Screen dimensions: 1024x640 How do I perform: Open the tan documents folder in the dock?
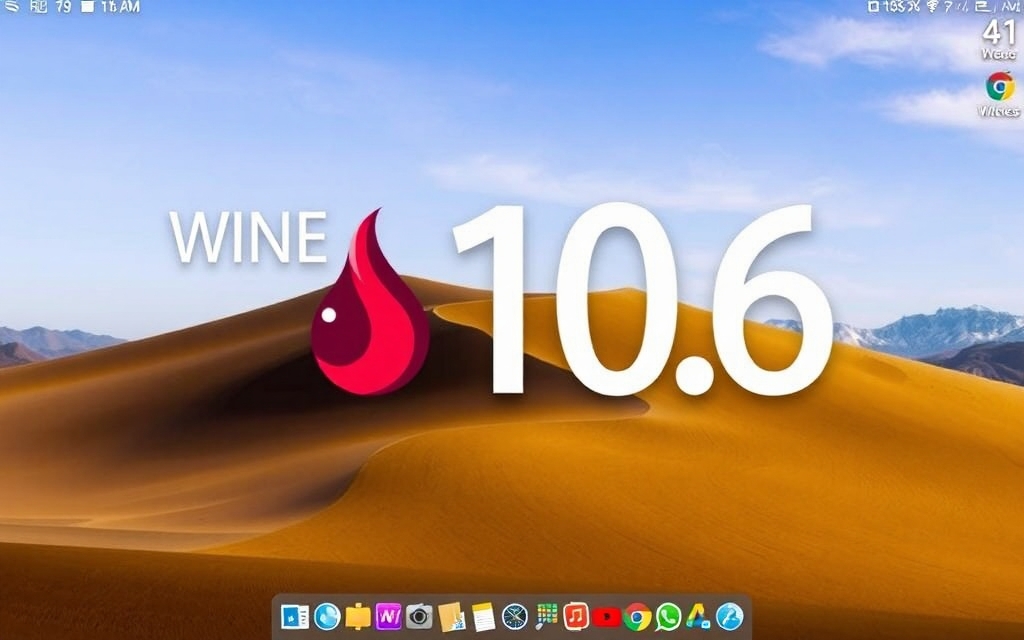451,617
